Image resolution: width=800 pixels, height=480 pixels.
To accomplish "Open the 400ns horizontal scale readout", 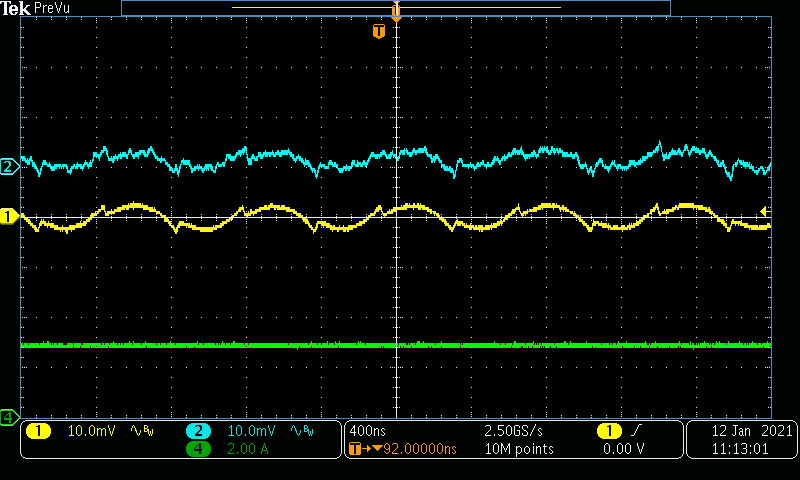I will pyautogui.click(x=367, y=431).
